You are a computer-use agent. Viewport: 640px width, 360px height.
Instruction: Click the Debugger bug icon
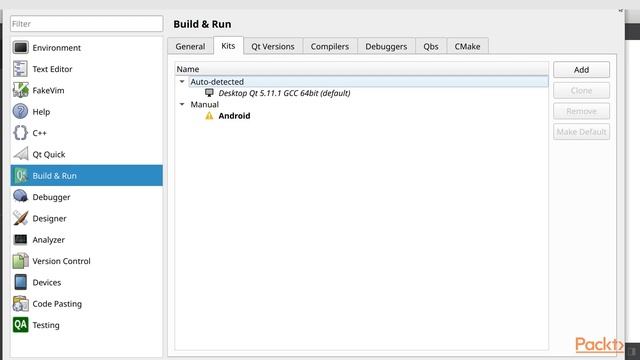(20, 197)
